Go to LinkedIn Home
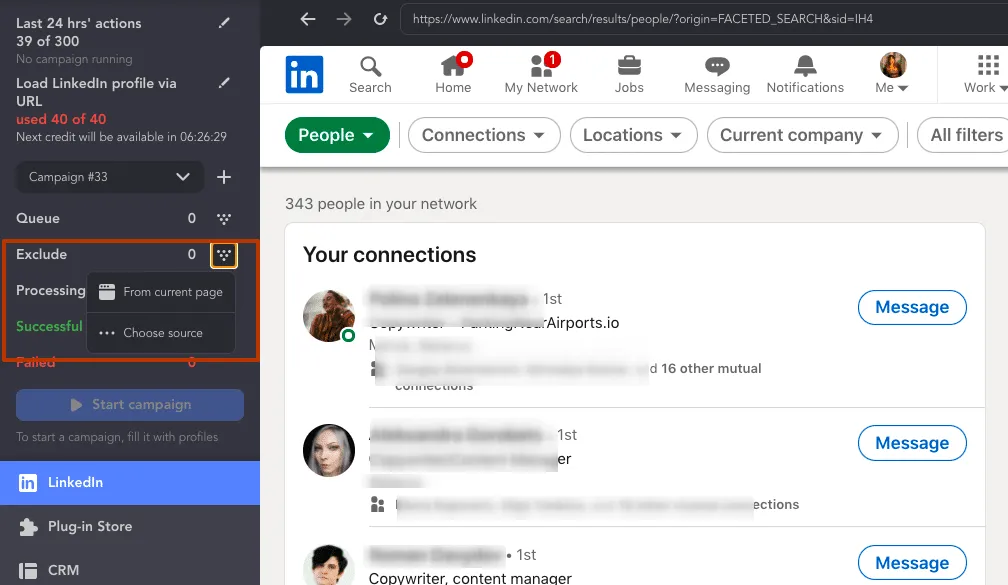Image resolution: width=1008 pixels, height=585 pixels. pos(453,75)
